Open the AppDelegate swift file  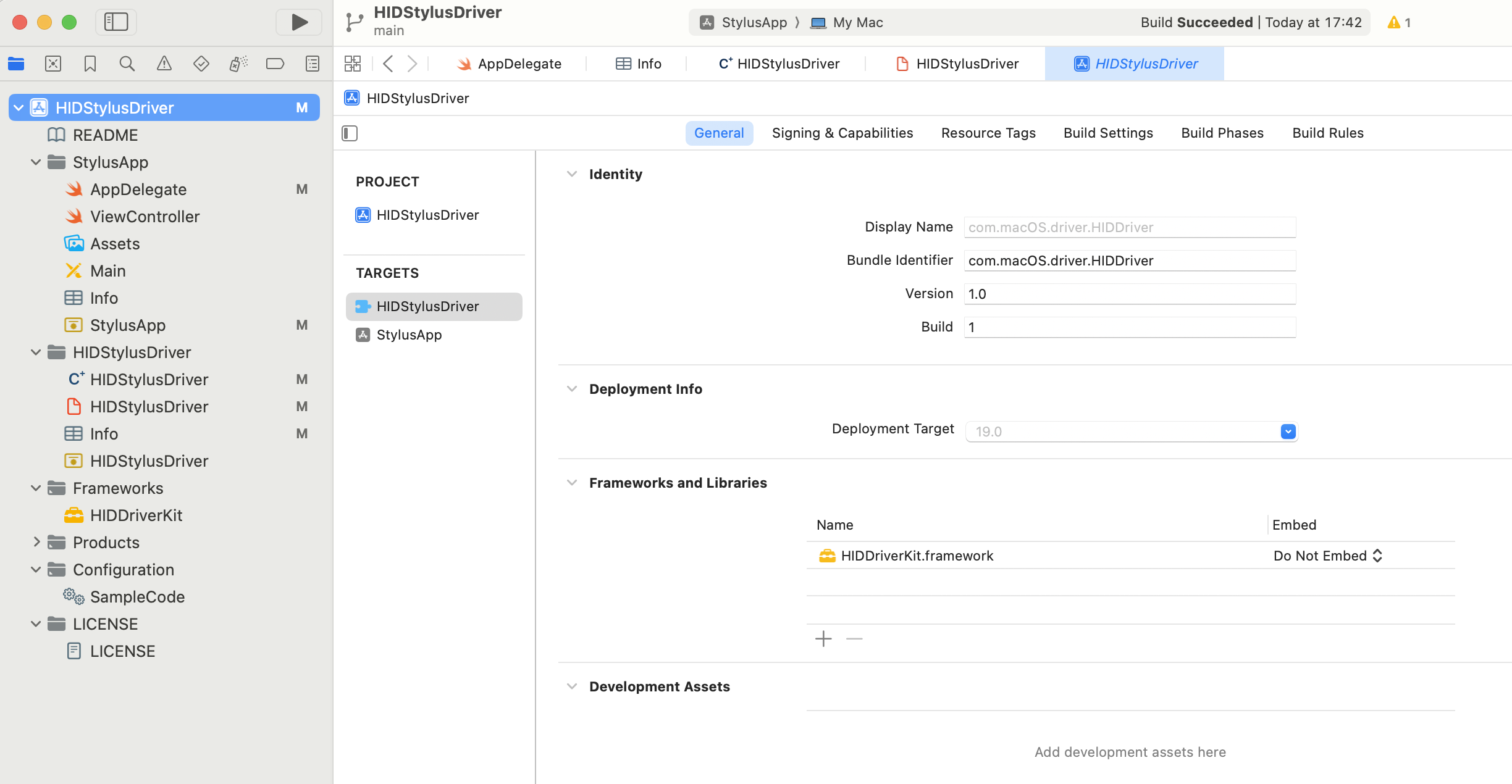click(138, 190)
